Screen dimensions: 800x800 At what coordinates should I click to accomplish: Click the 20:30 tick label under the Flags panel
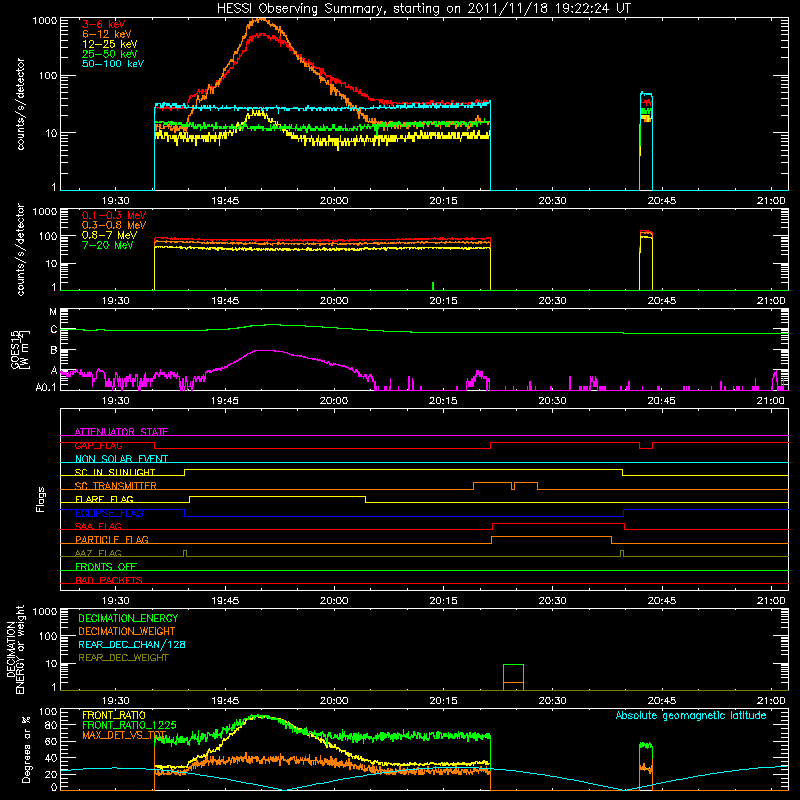553,601
